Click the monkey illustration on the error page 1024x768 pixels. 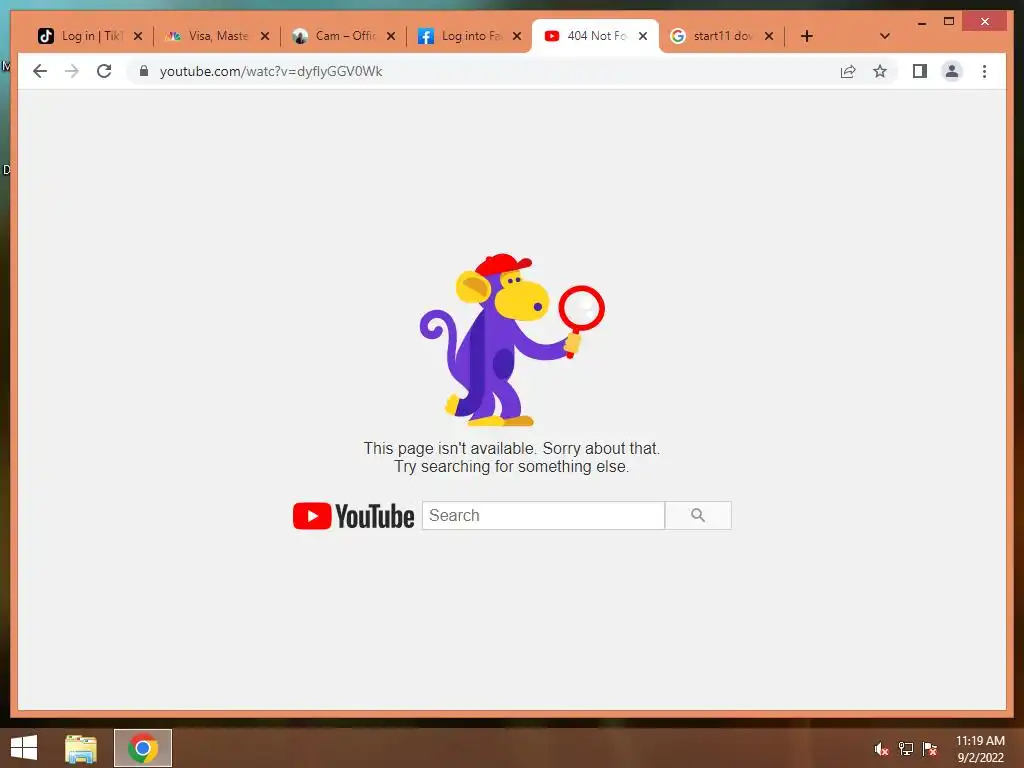pos(512,340)
